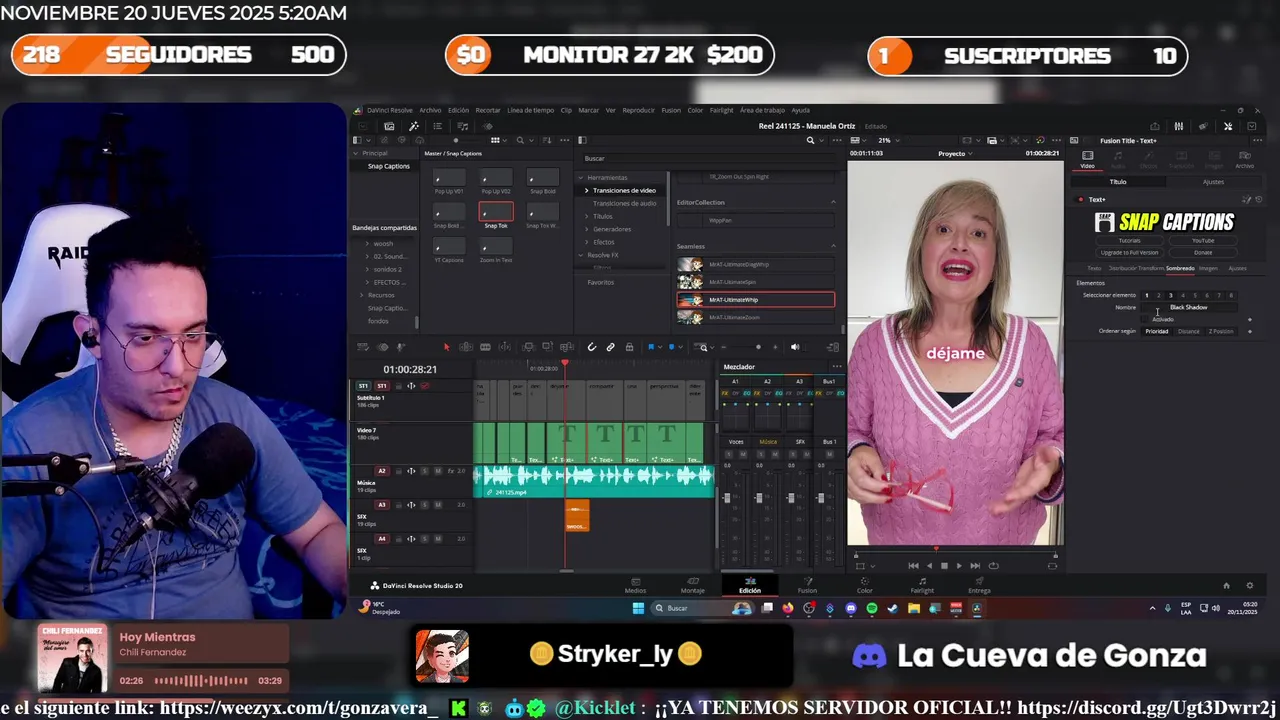Open the Spotify icon in taskbar
This screenshot has height=720, width=1280.
click(871, 608)
